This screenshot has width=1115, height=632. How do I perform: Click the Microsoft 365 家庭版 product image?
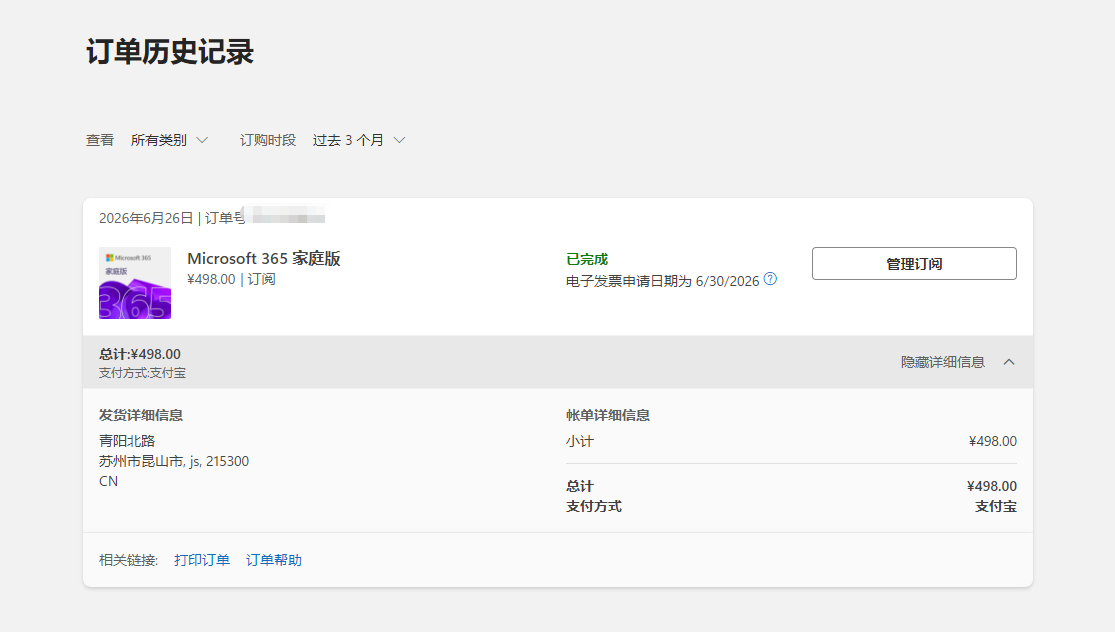(135, 283)
